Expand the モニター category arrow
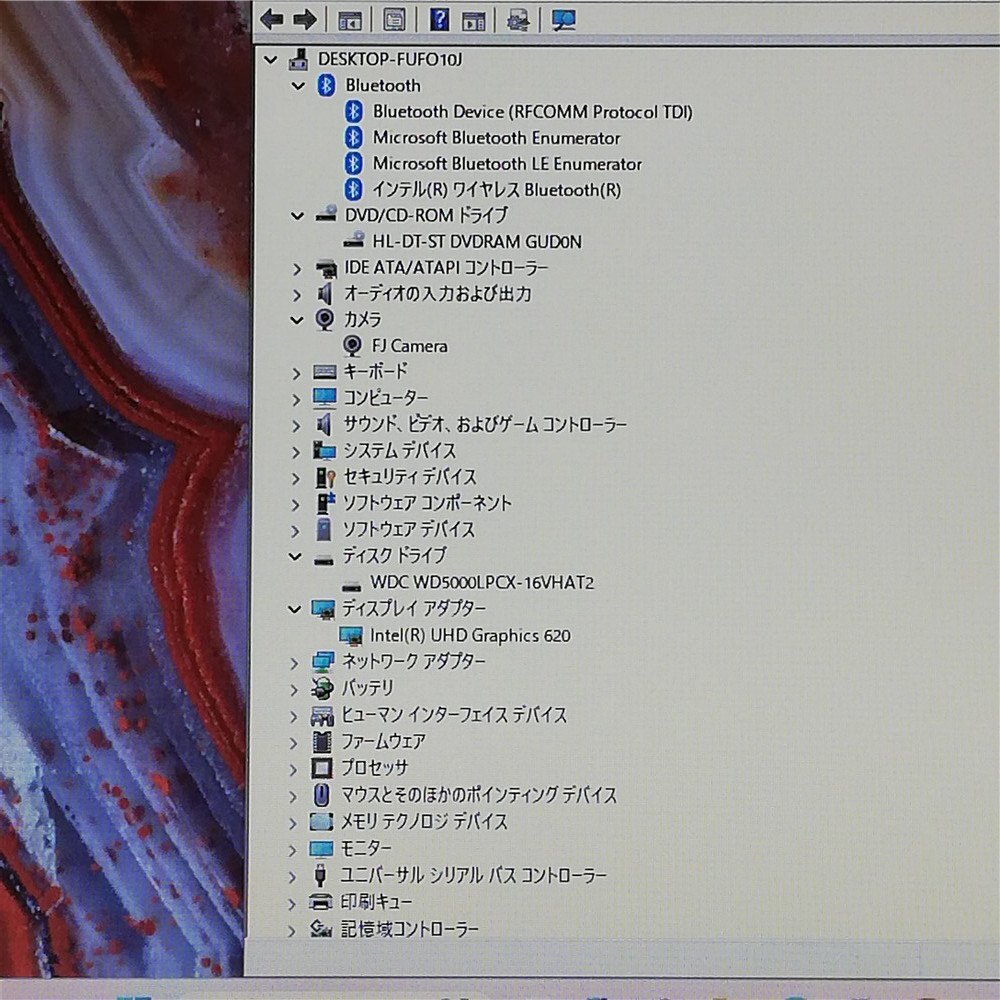 292,850
